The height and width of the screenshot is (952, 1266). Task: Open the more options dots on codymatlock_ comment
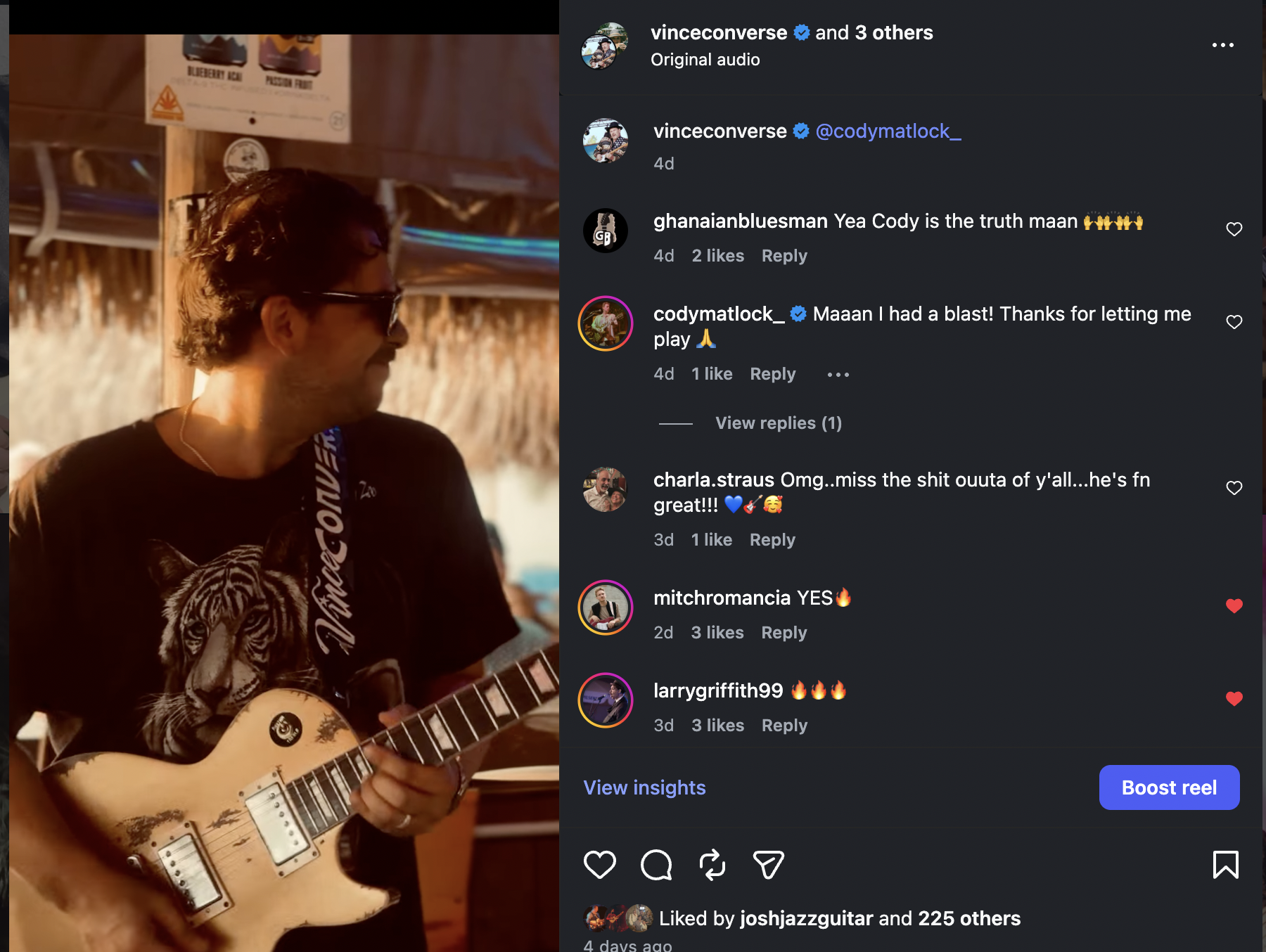click(x=838, y=375)
